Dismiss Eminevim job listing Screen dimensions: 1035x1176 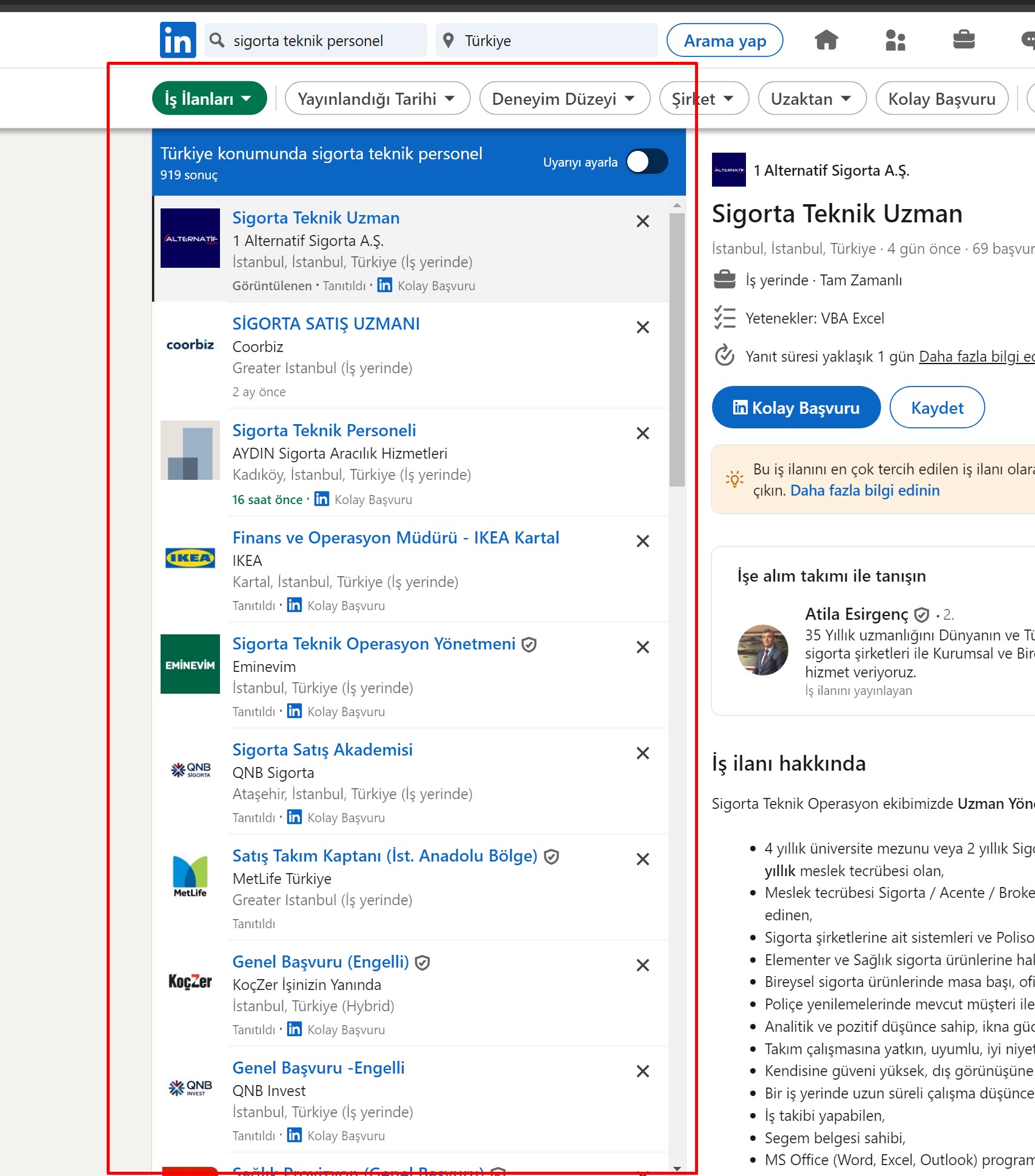click(643, 647)
